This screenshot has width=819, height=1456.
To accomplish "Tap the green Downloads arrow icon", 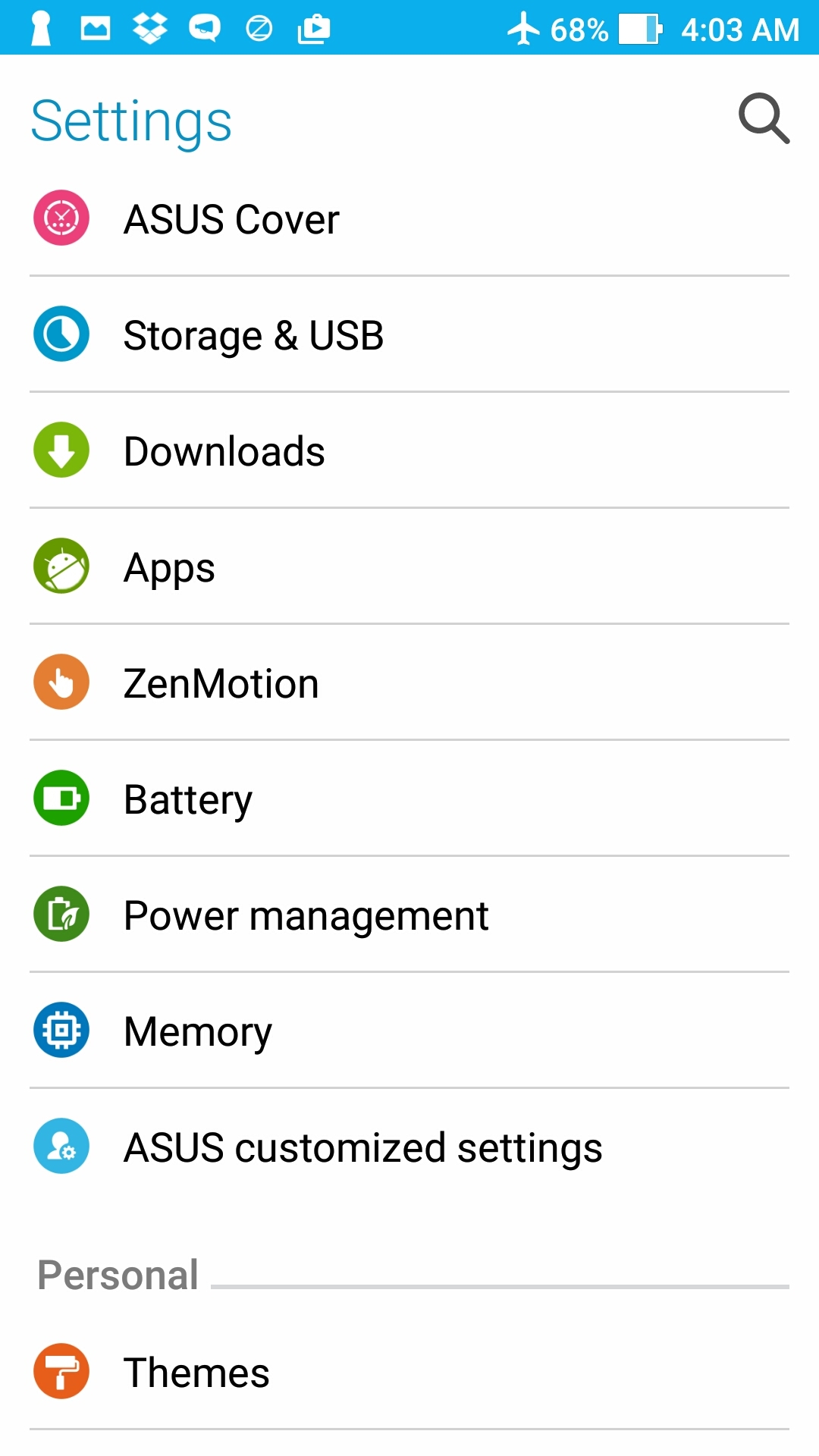I will [61, 450].
